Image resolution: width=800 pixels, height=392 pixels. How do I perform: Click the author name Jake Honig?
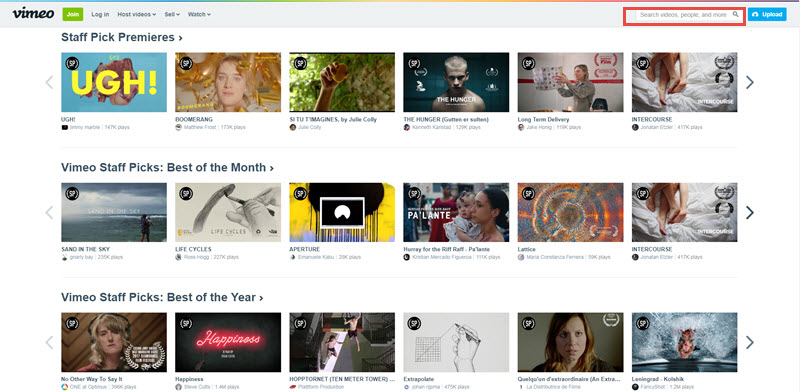coord(540,127)
